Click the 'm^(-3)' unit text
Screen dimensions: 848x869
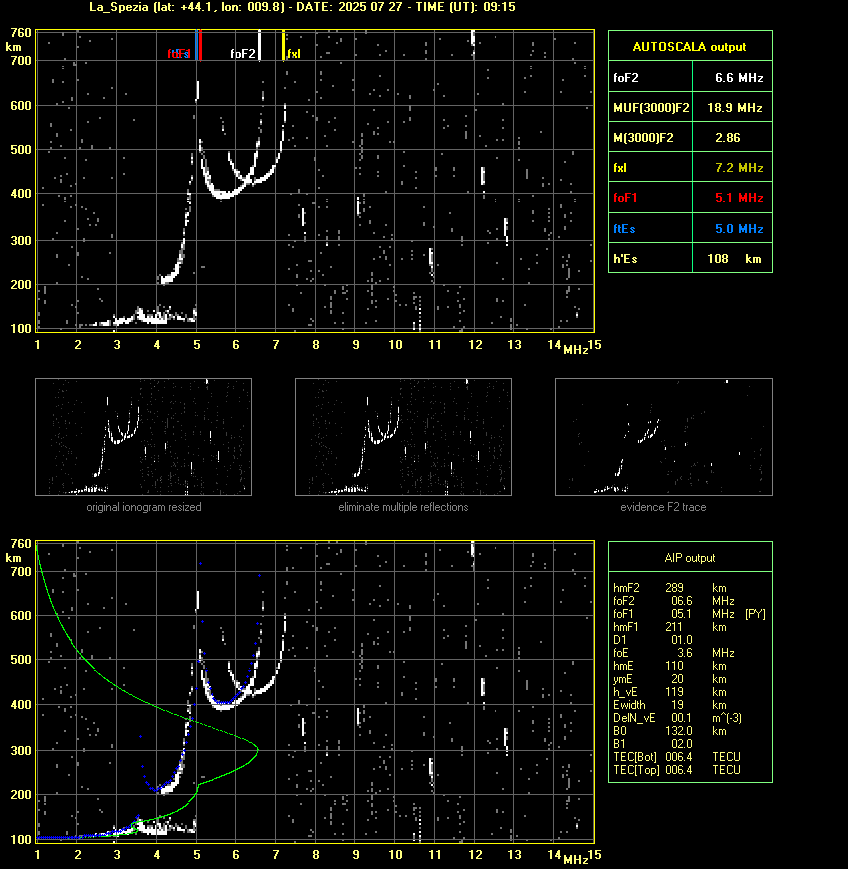pos(727,718)
